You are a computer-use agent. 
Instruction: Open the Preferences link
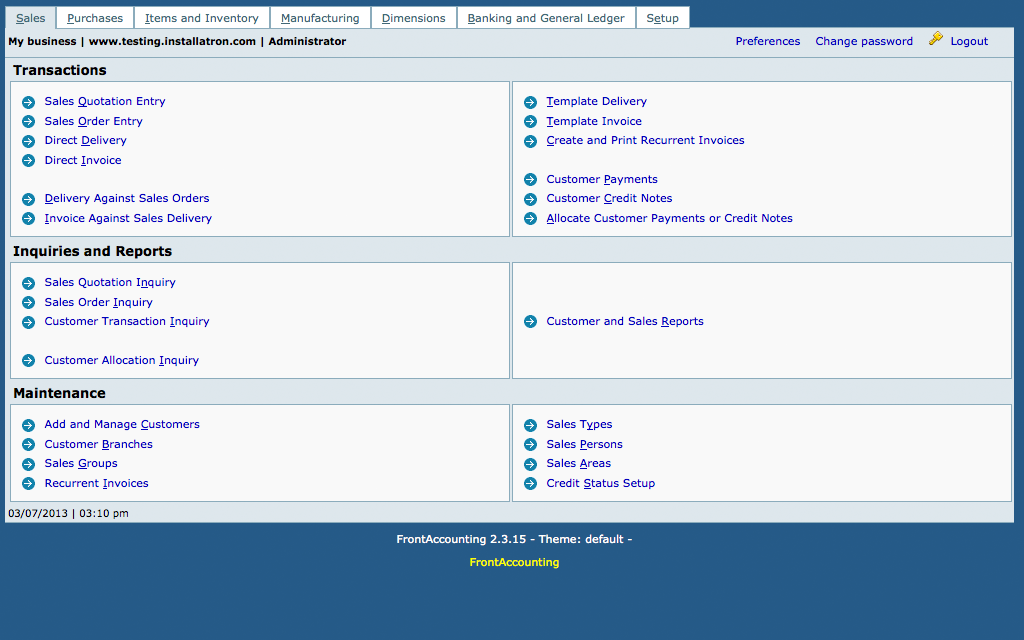click(x=767, y=41)
